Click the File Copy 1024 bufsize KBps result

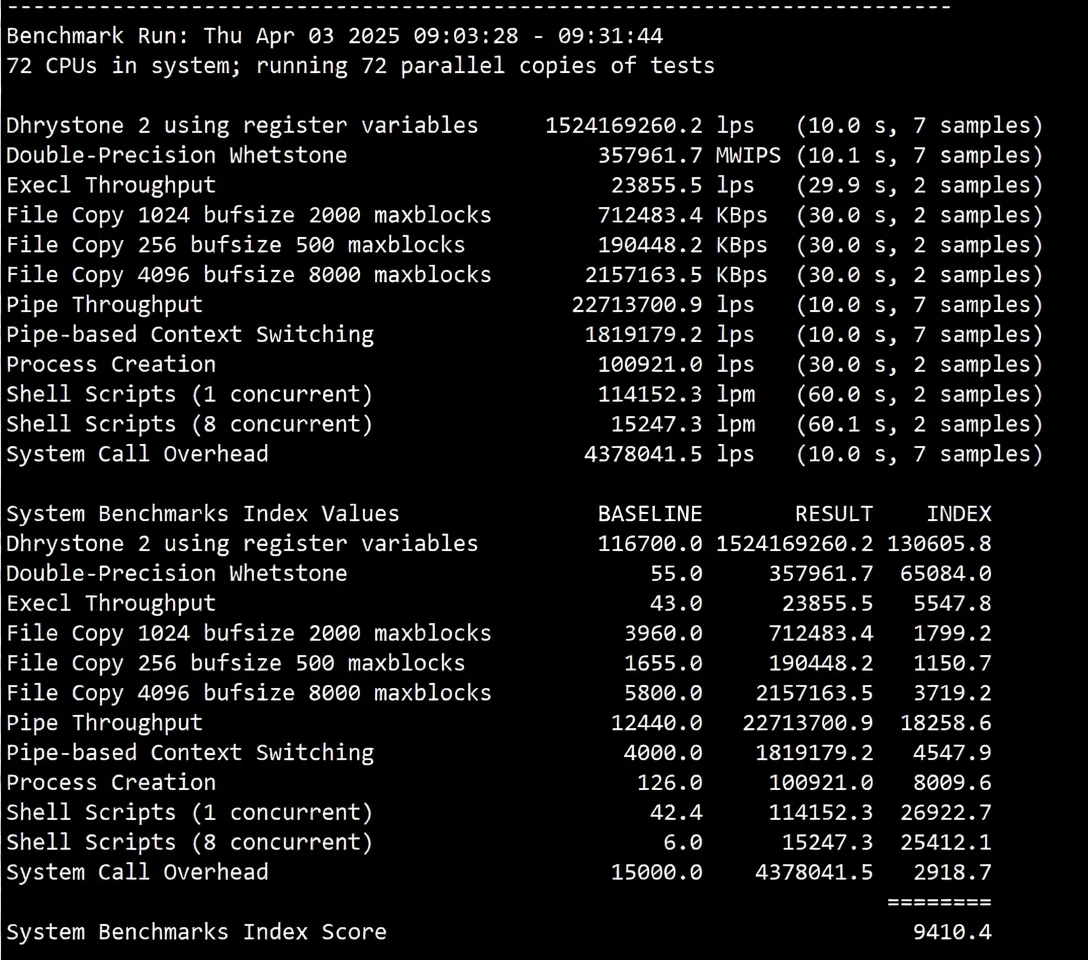pos(664,215)
